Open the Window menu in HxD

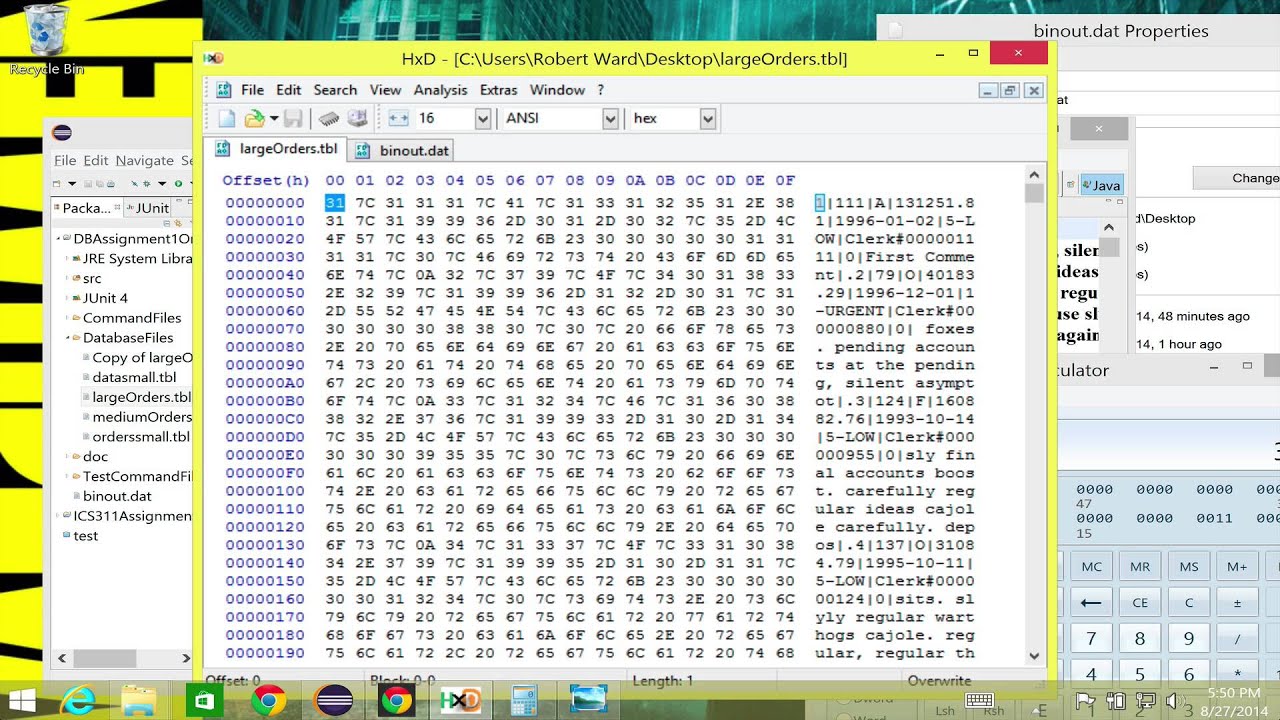click(x=557, y=90)
